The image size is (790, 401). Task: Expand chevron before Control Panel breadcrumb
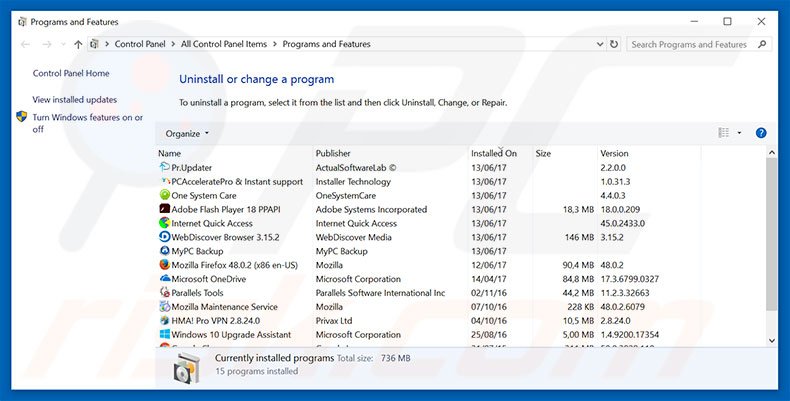click(x=107, y=44)
